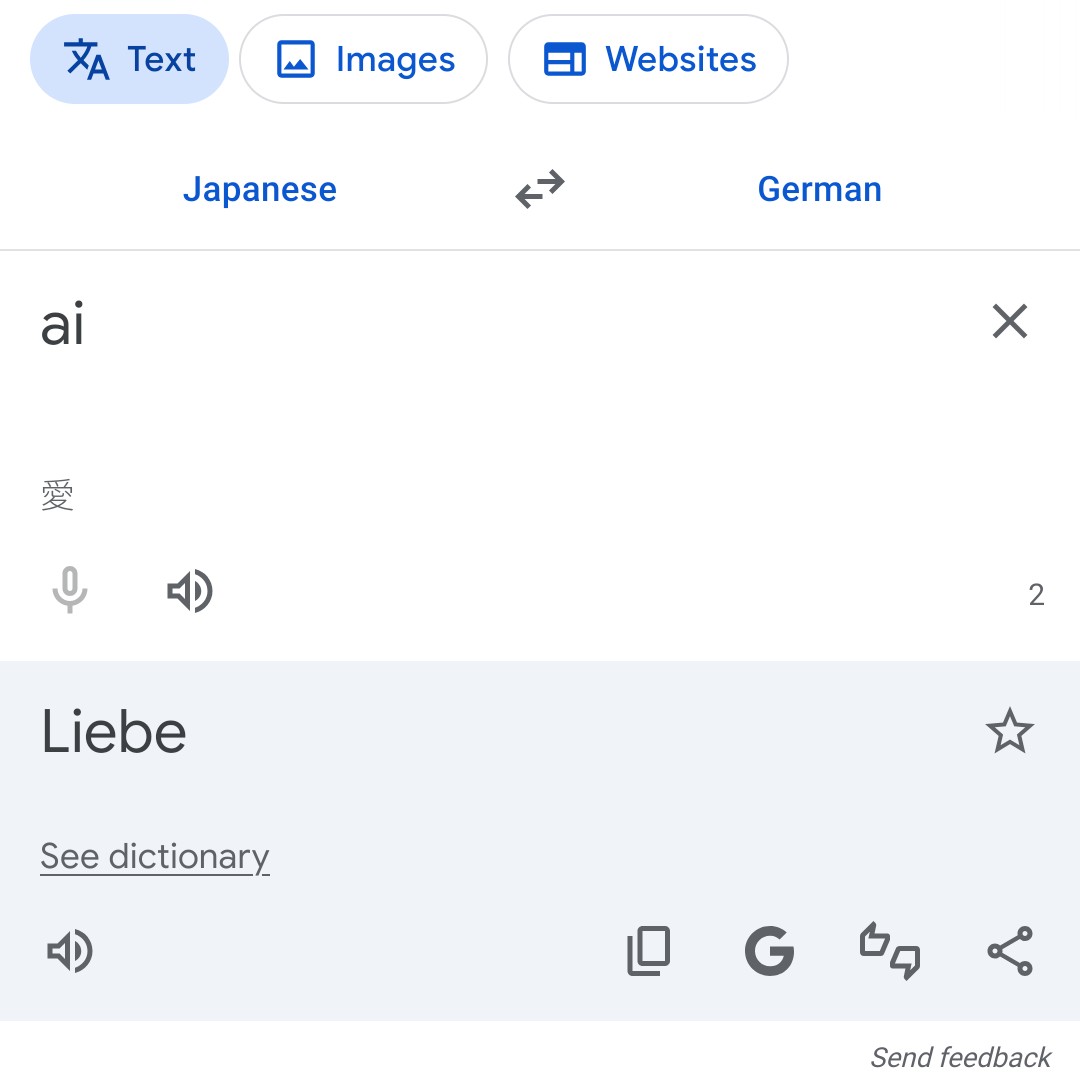Clear the input text with the X
The image size is (1080, 1080).
click(x=1010, y=321)
